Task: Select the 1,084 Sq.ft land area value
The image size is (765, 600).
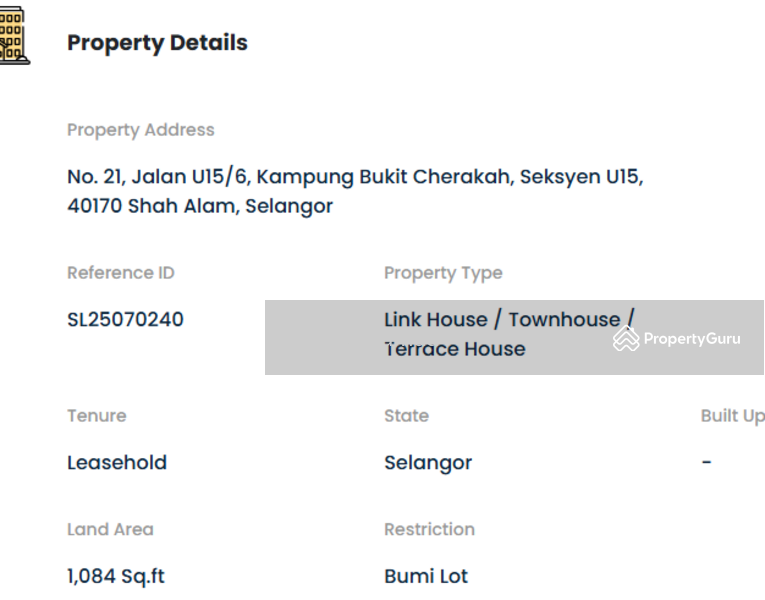Action: click(117, 577)
